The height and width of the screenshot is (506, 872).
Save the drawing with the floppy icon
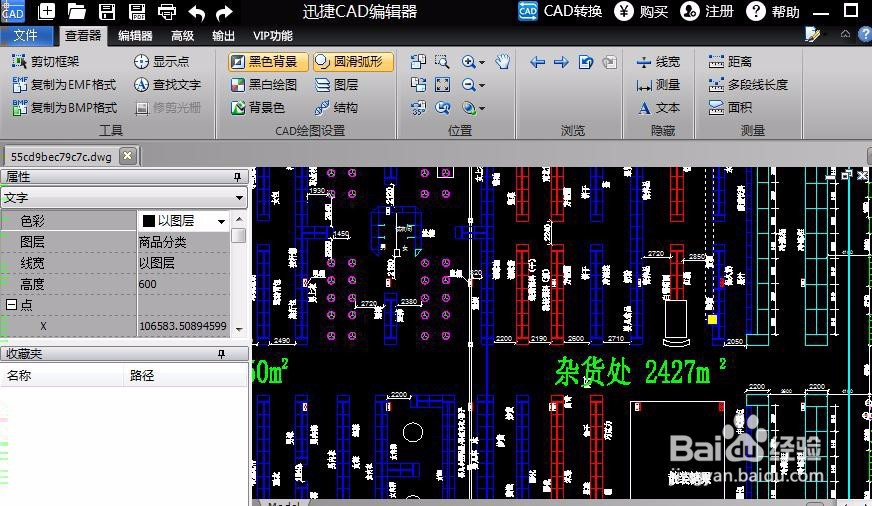click(107, 11)
